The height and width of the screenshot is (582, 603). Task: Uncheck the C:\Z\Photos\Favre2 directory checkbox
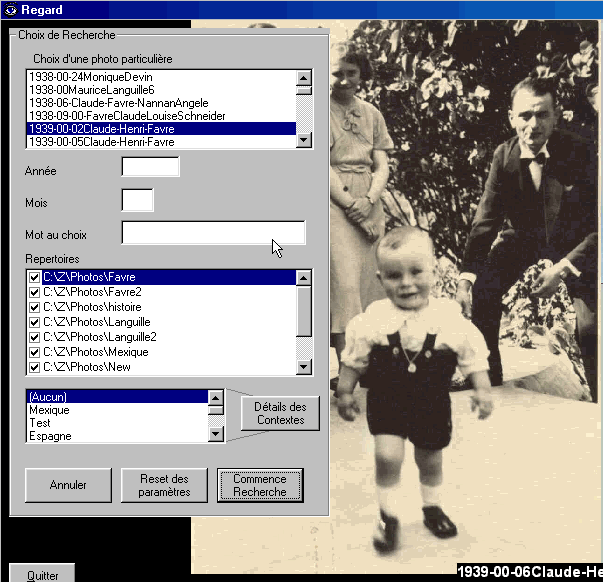(x=35, y=292)
